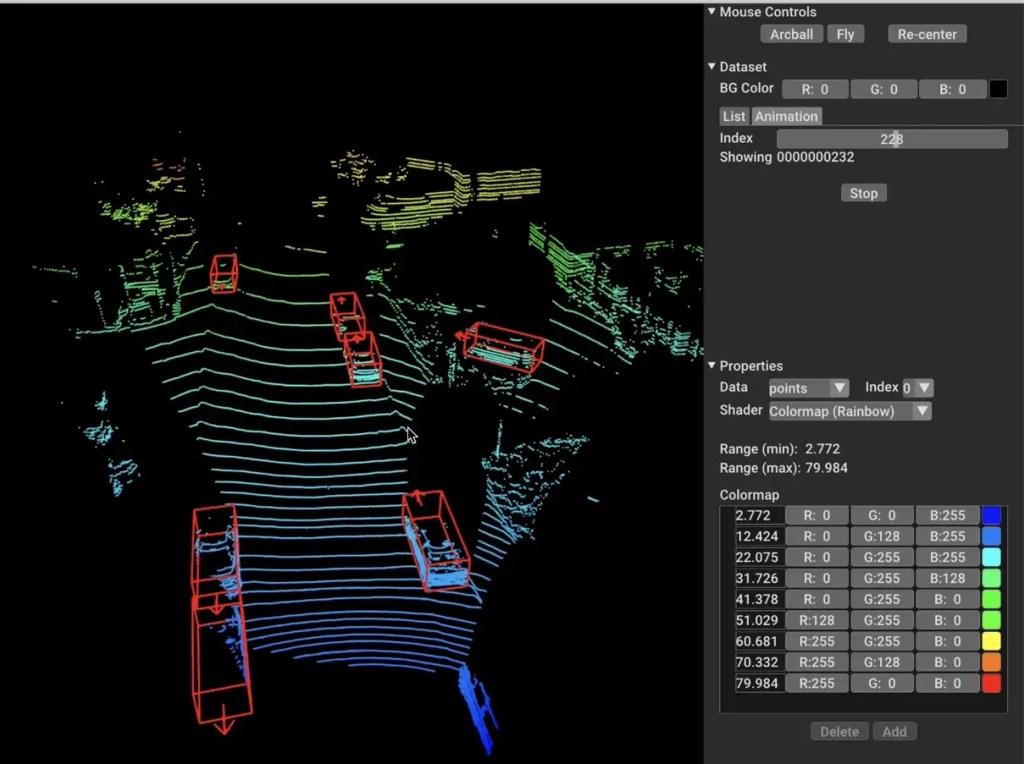Open the BG Color black swatch
Image resolution: width=1024 pixels, height=764 pixels.
997,88
